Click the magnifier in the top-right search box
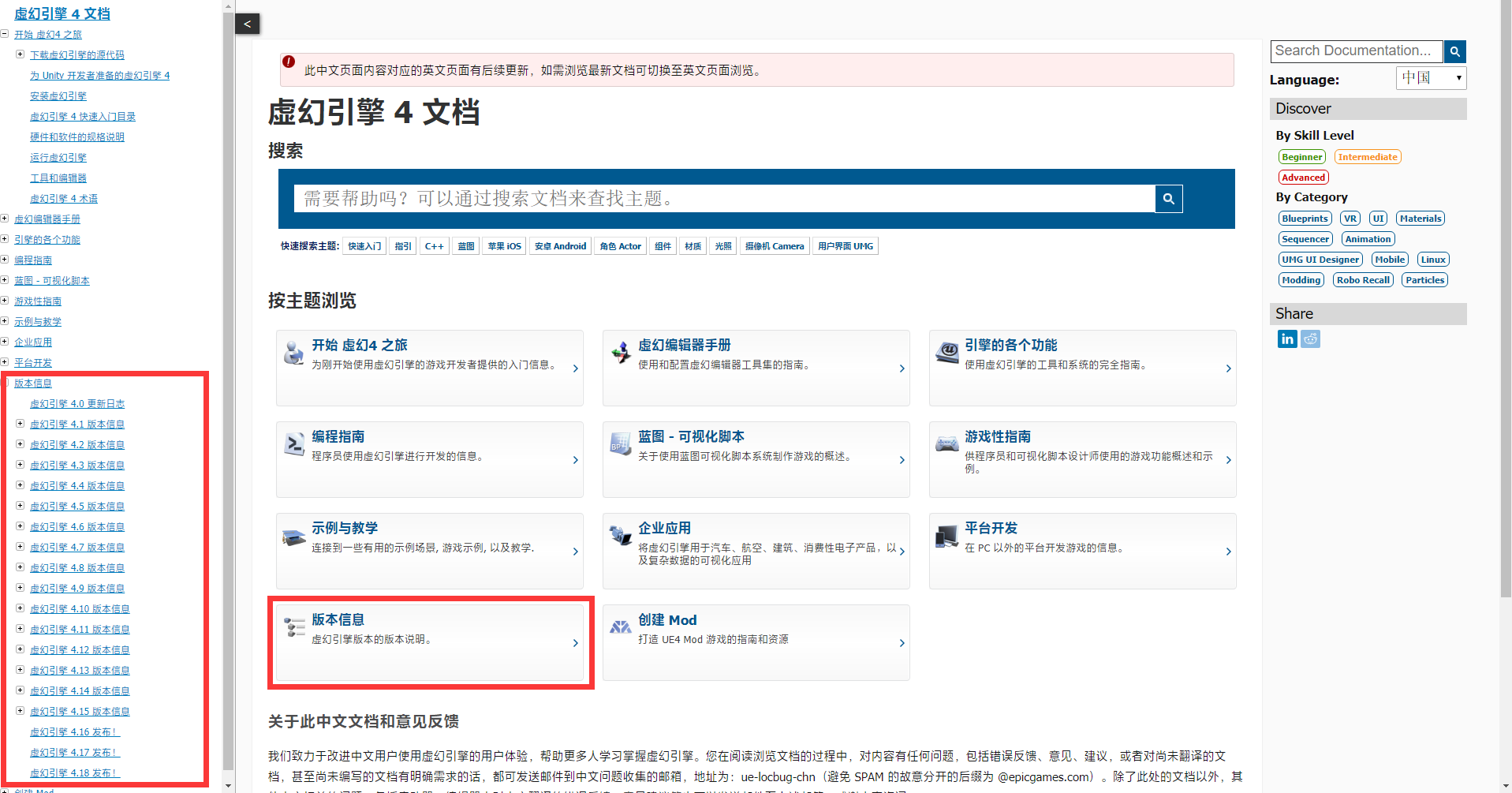The height and width of the screenshot is (793, 1512). (x=1454, y=51)
